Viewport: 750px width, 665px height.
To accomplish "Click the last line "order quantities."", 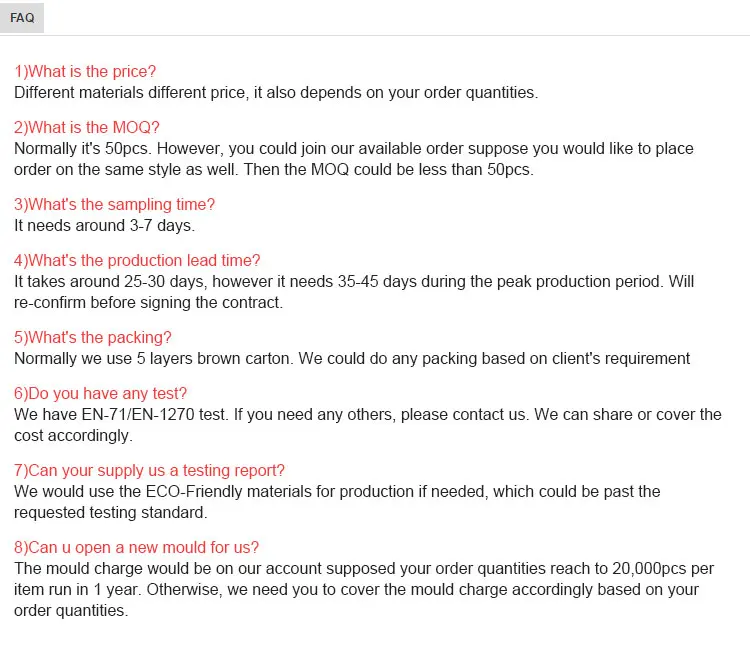I will (x=71, y=611).
